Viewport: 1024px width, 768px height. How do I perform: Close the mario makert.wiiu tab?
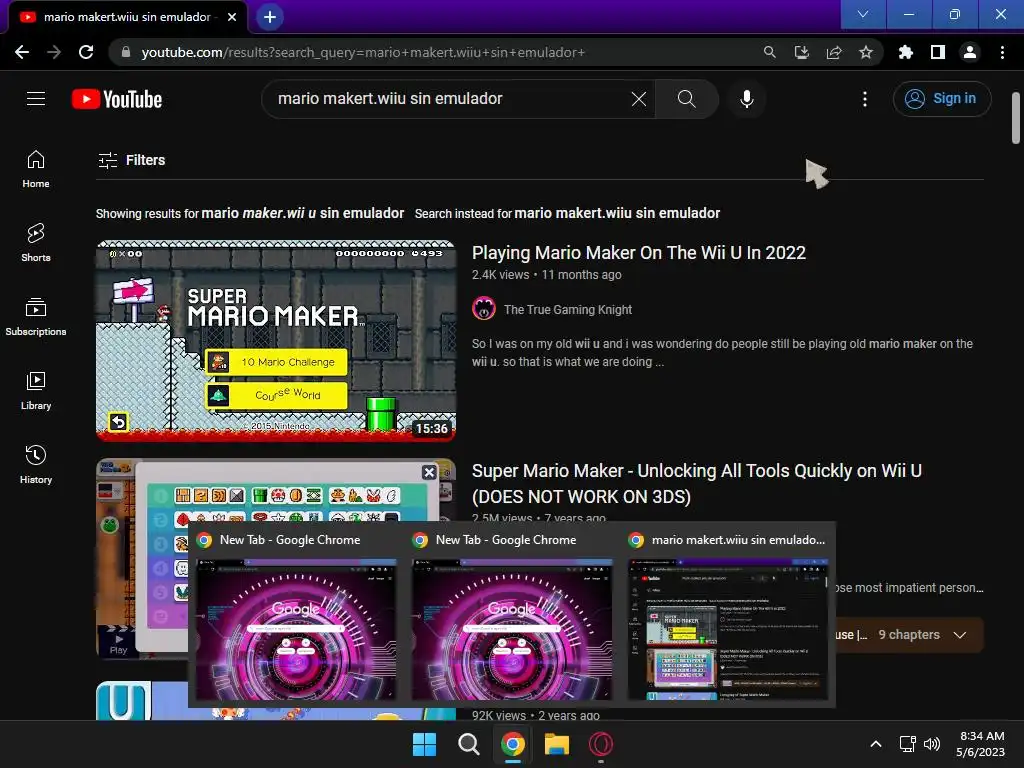[x=232, y=17]
